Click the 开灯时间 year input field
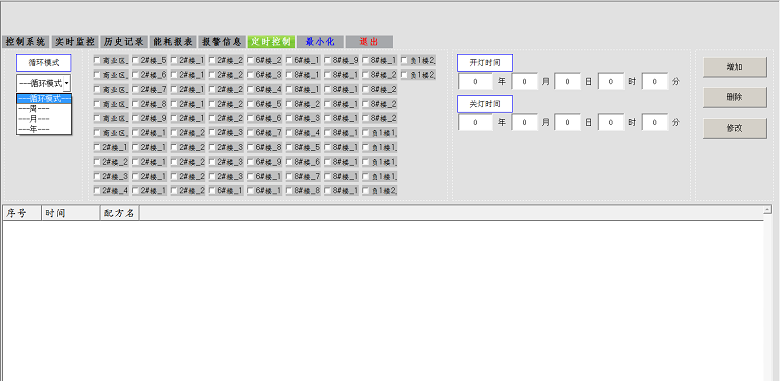The height and width of the screenshot is (381, 780). click(476, 82)
